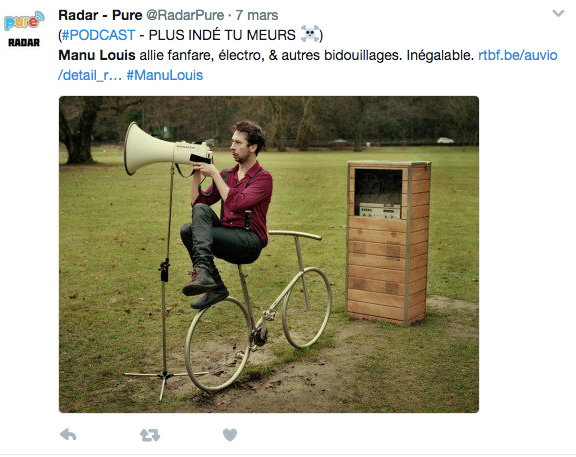This screenshot has width=576, height=457.
Task: Open the #ManuLouis hashtag
Action: [x=165, y=75]
